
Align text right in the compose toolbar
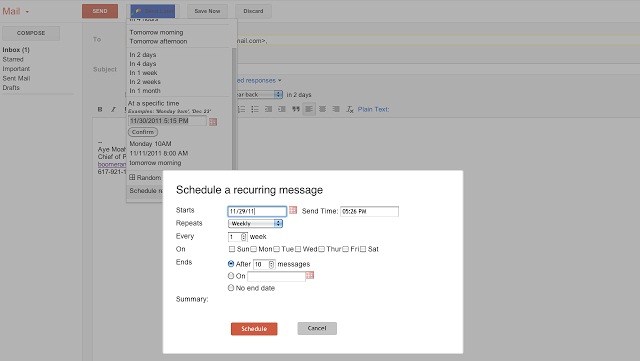(x=336, y=109)
